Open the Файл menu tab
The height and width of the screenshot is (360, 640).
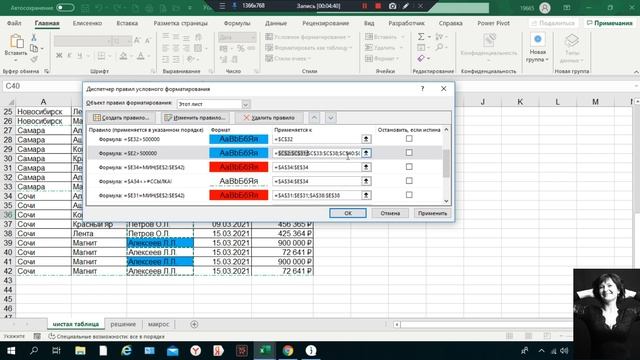[14, 23]
